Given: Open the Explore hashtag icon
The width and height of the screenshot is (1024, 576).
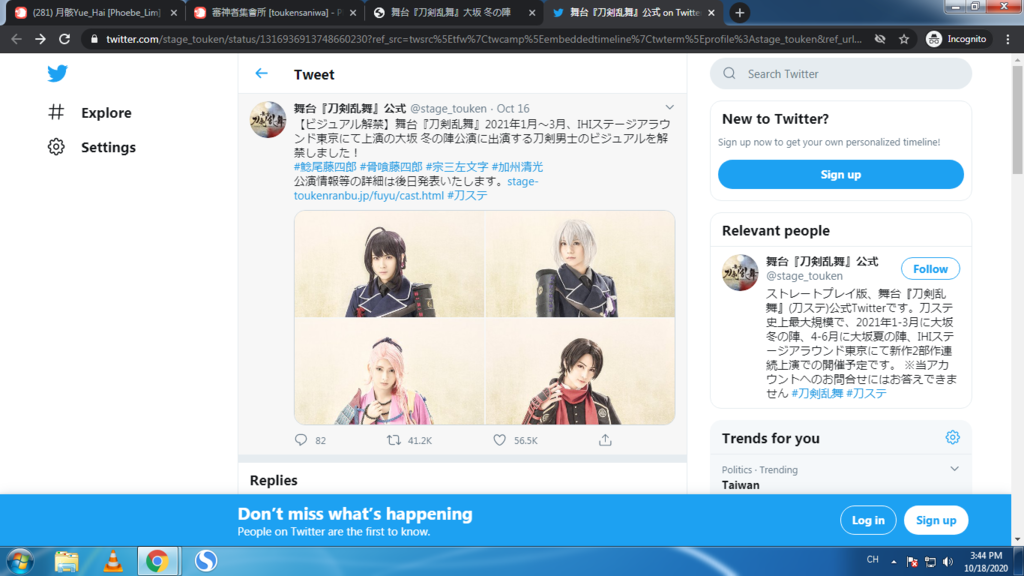Looking at the screenshot, I should [56, 112].
